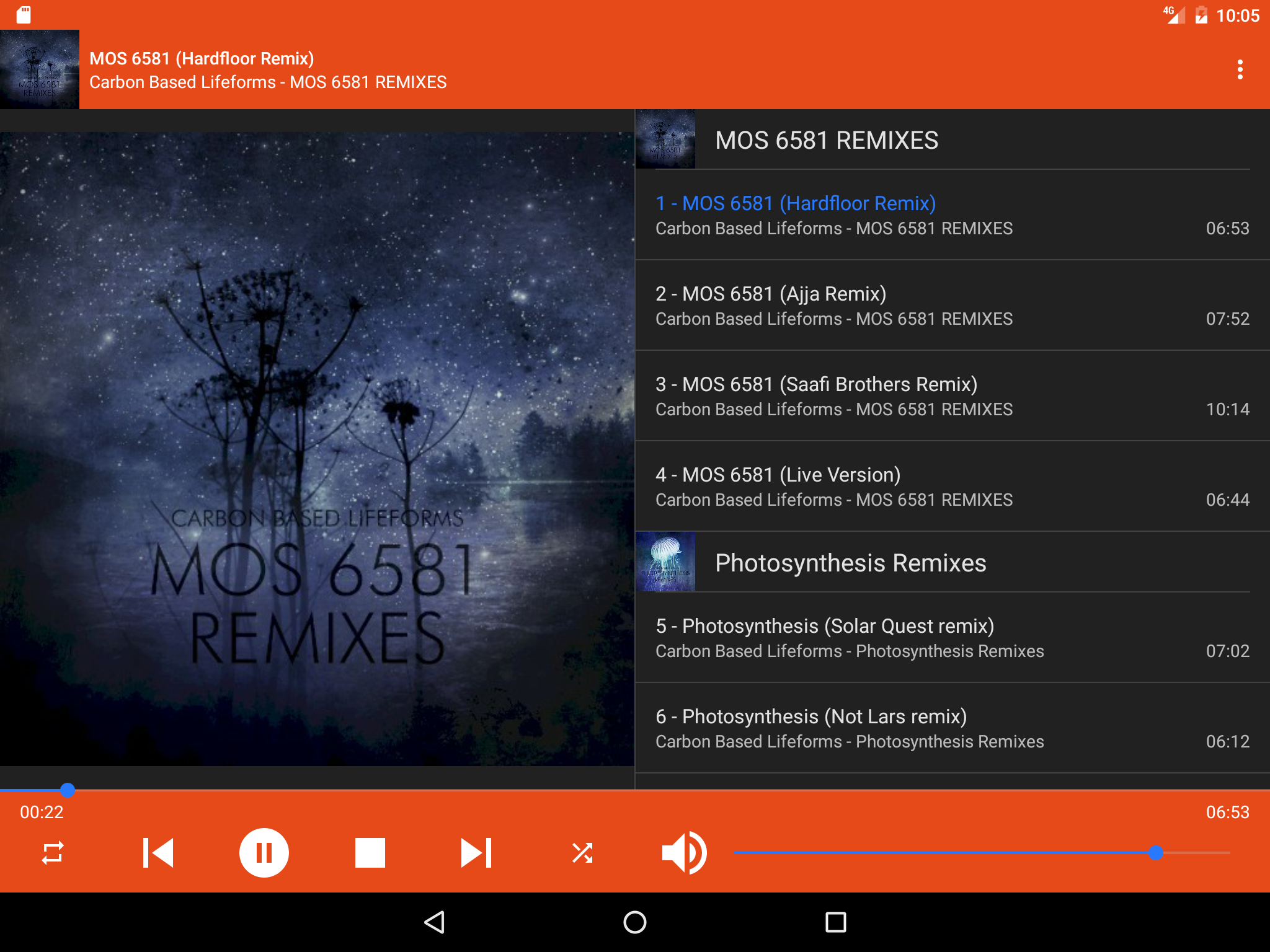Click the song progress seek bar
The width and height of the screenshot is (1270, 952).
[635, 790]
